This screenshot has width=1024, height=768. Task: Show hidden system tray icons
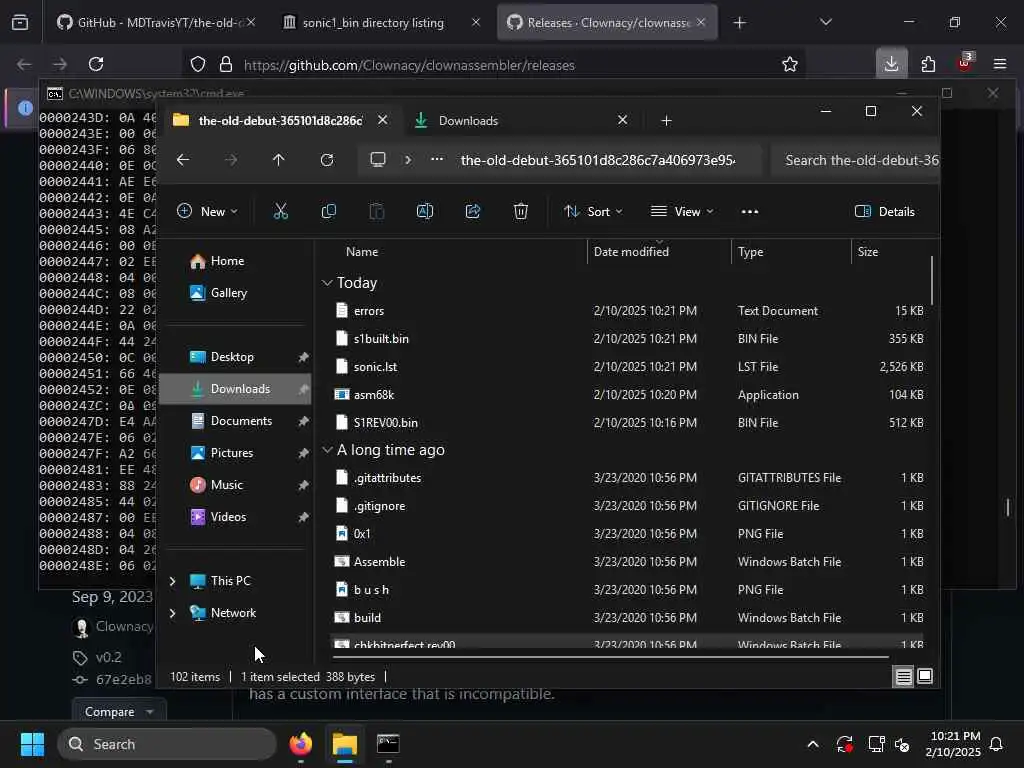[812, 744]
